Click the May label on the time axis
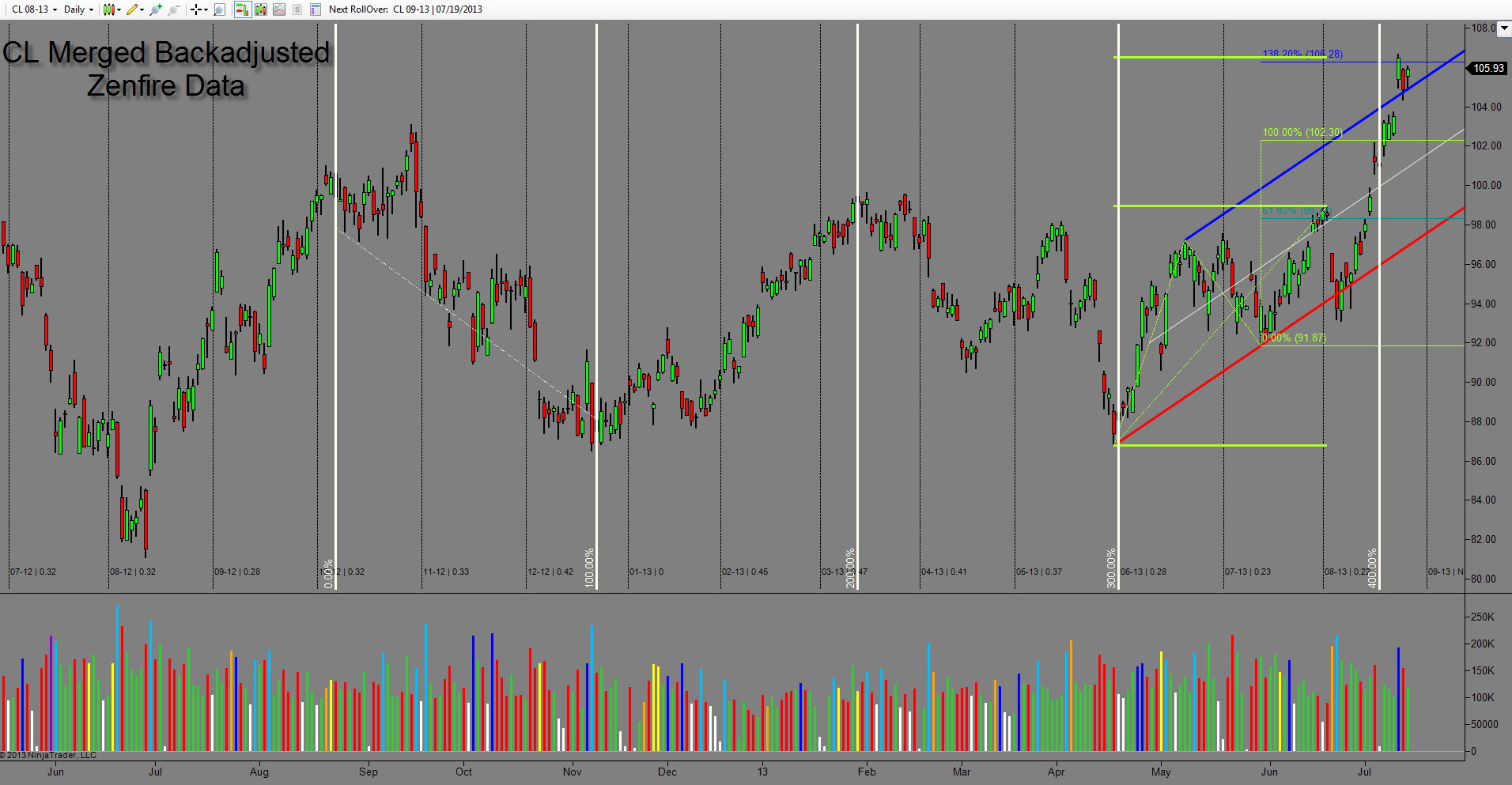Image resolution: width=1512 pixels, height=785 pixels. 1161,772
